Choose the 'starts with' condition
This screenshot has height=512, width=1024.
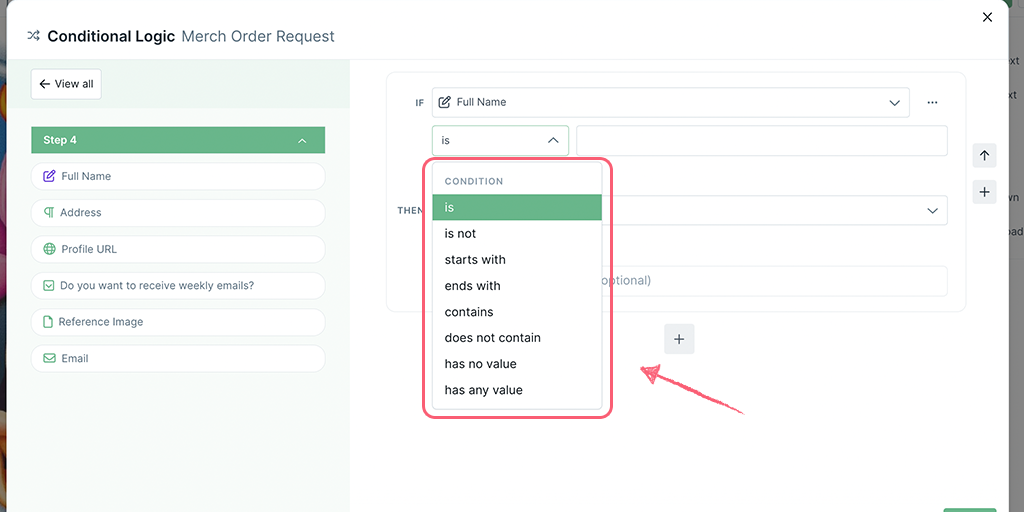517,260
